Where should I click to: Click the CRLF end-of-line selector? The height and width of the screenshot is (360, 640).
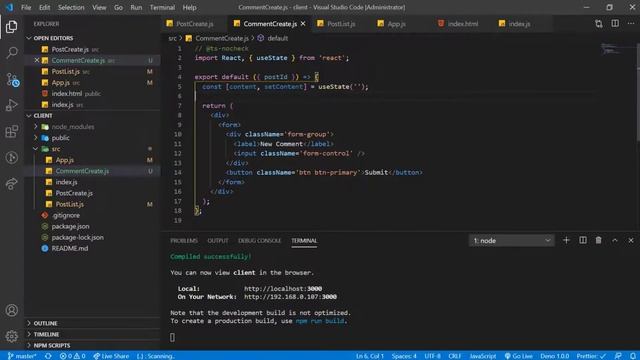click(x=454, y=356)
